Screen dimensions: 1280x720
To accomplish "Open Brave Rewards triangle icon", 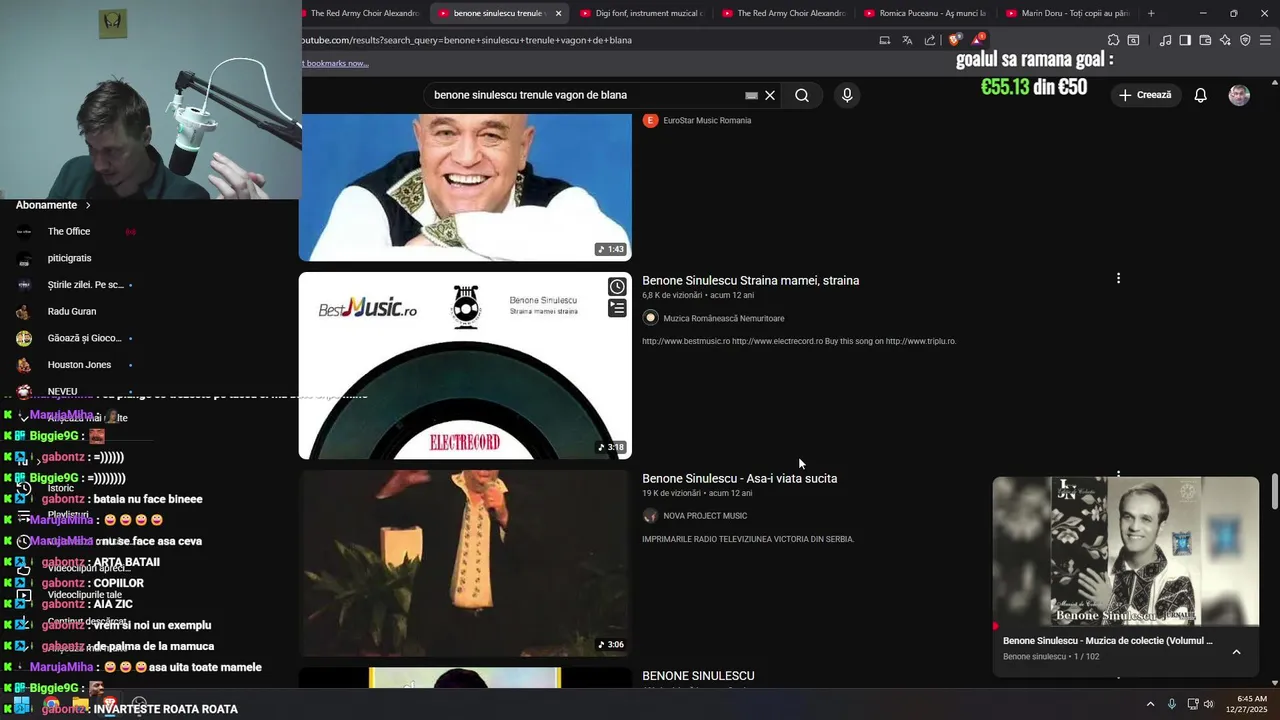I will coord(978,40).
